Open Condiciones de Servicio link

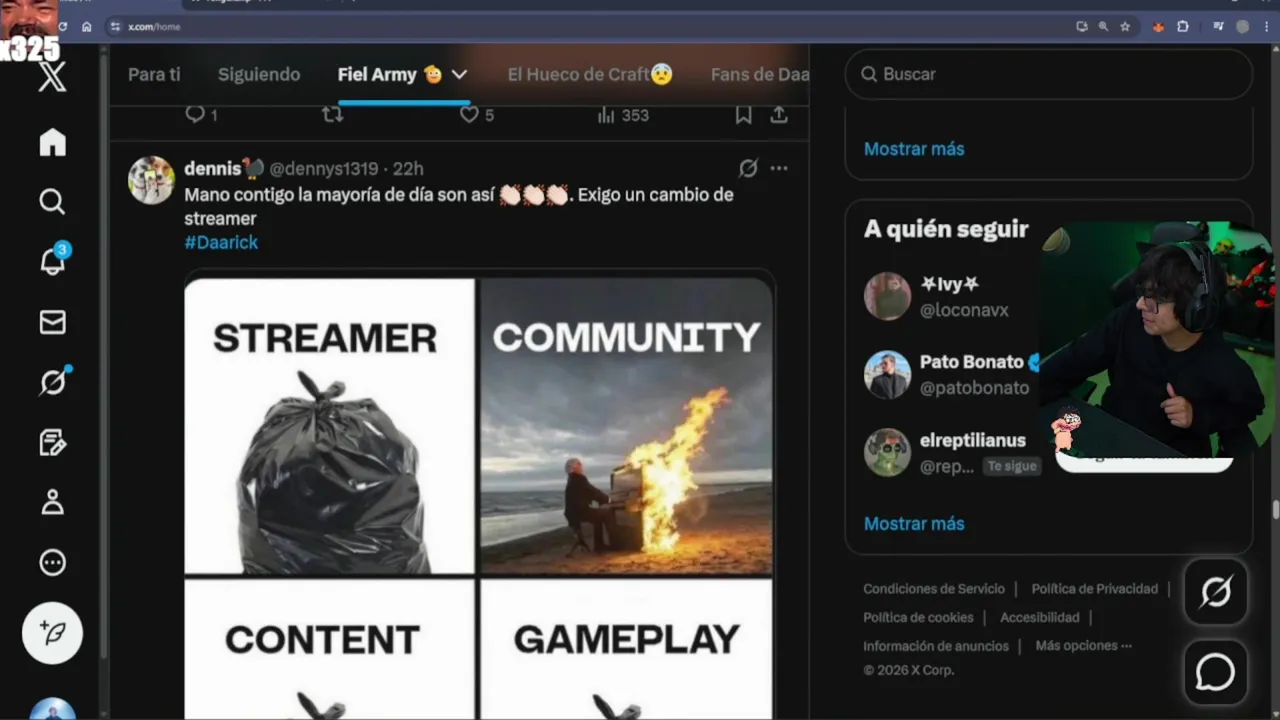pyautogui.click(x=934, y=589)
